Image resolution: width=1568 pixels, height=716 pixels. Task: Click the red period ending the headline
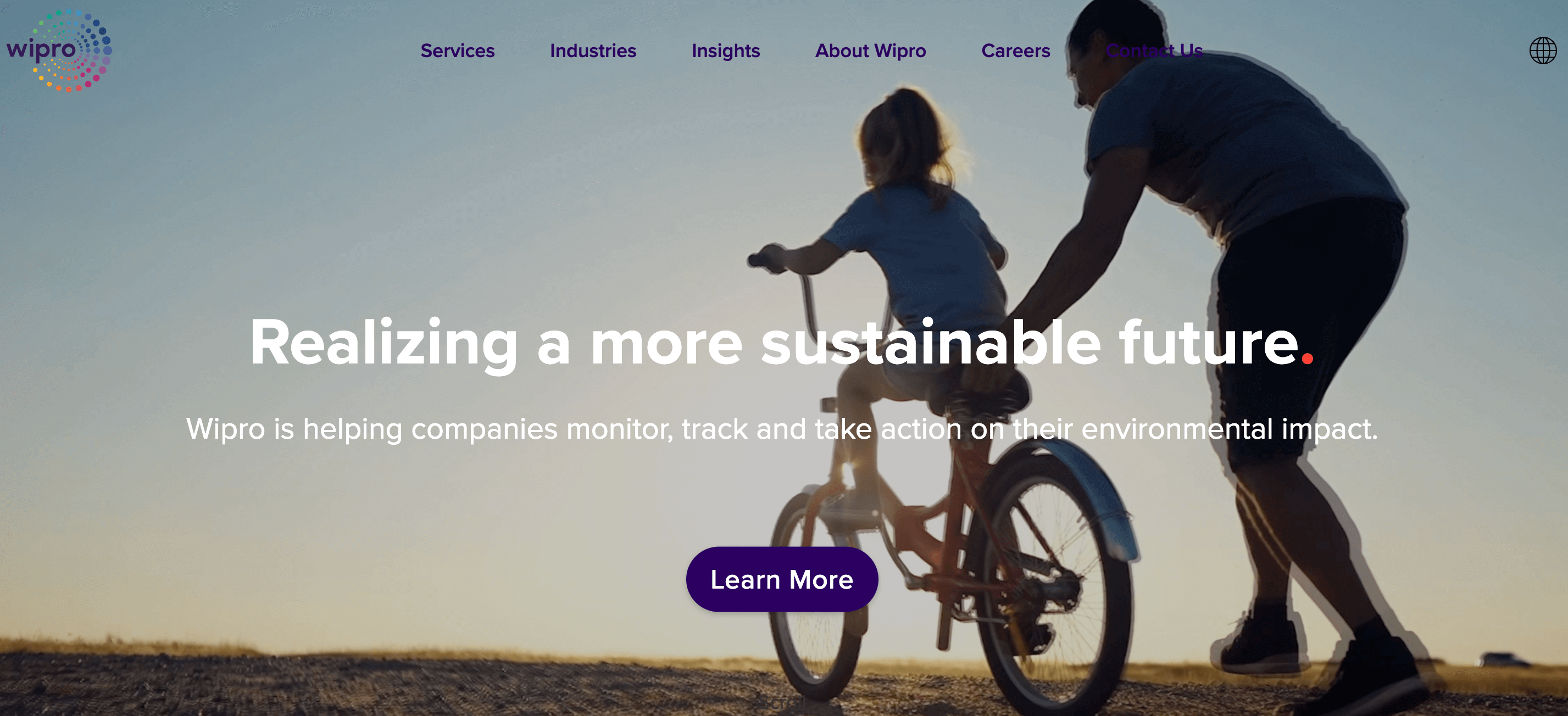1307,359
